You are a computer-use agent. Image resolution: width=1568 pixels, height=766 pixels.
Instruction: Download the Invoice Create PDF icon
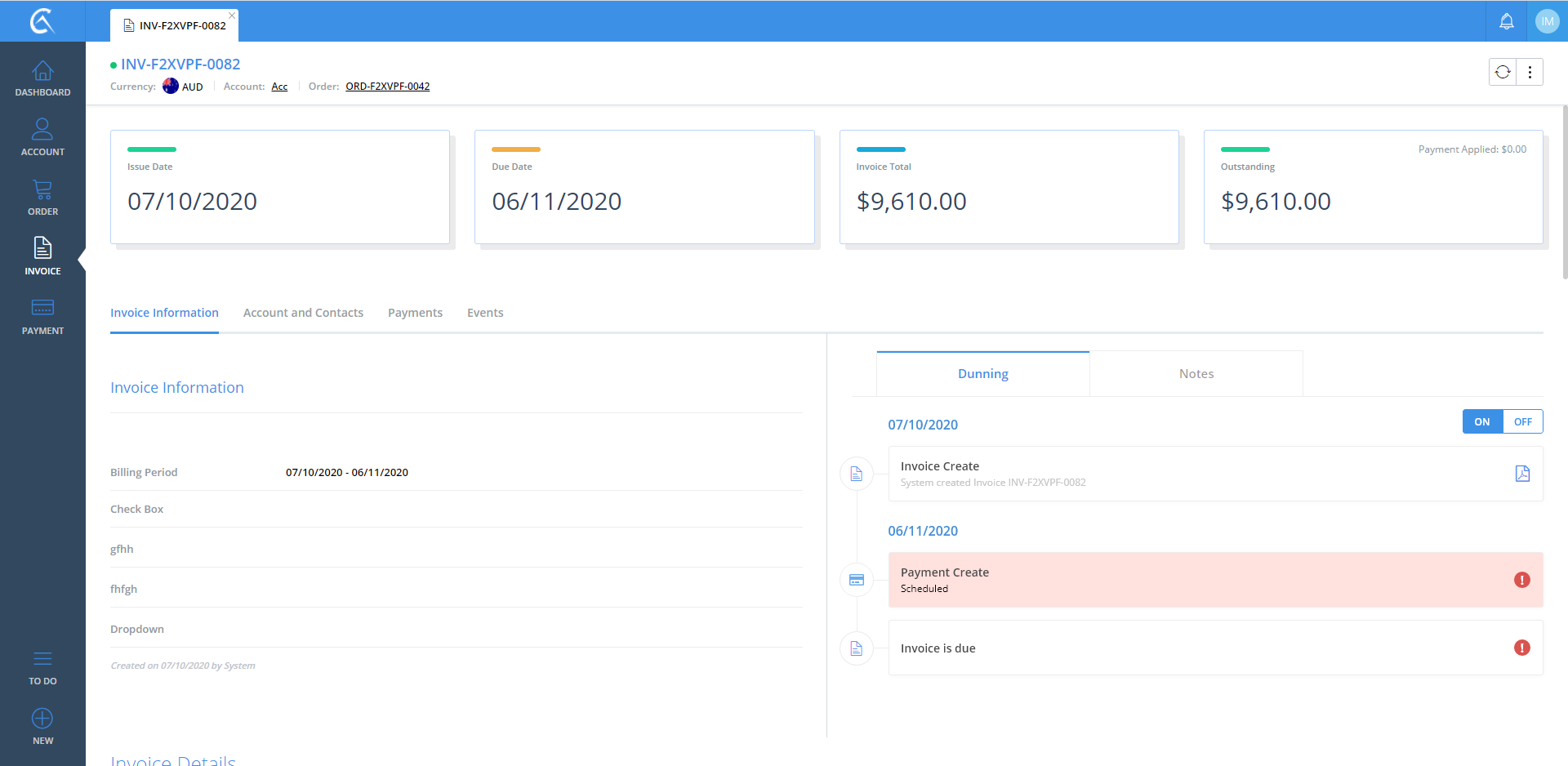(1522, 474)
